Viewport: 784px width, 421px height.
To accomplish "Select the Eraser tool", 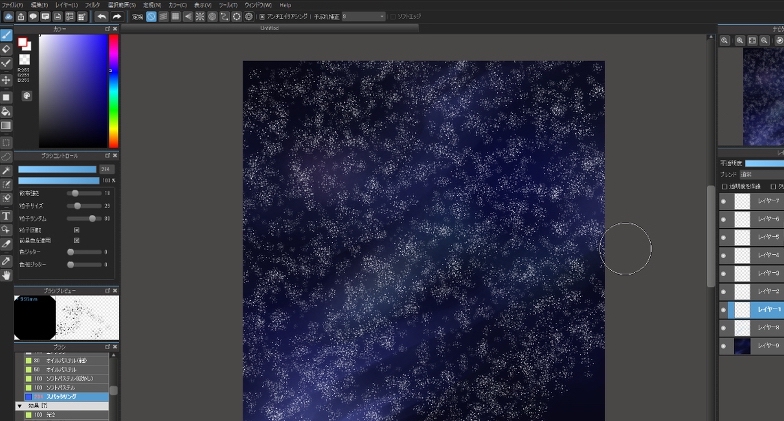I will coord(6,48).
